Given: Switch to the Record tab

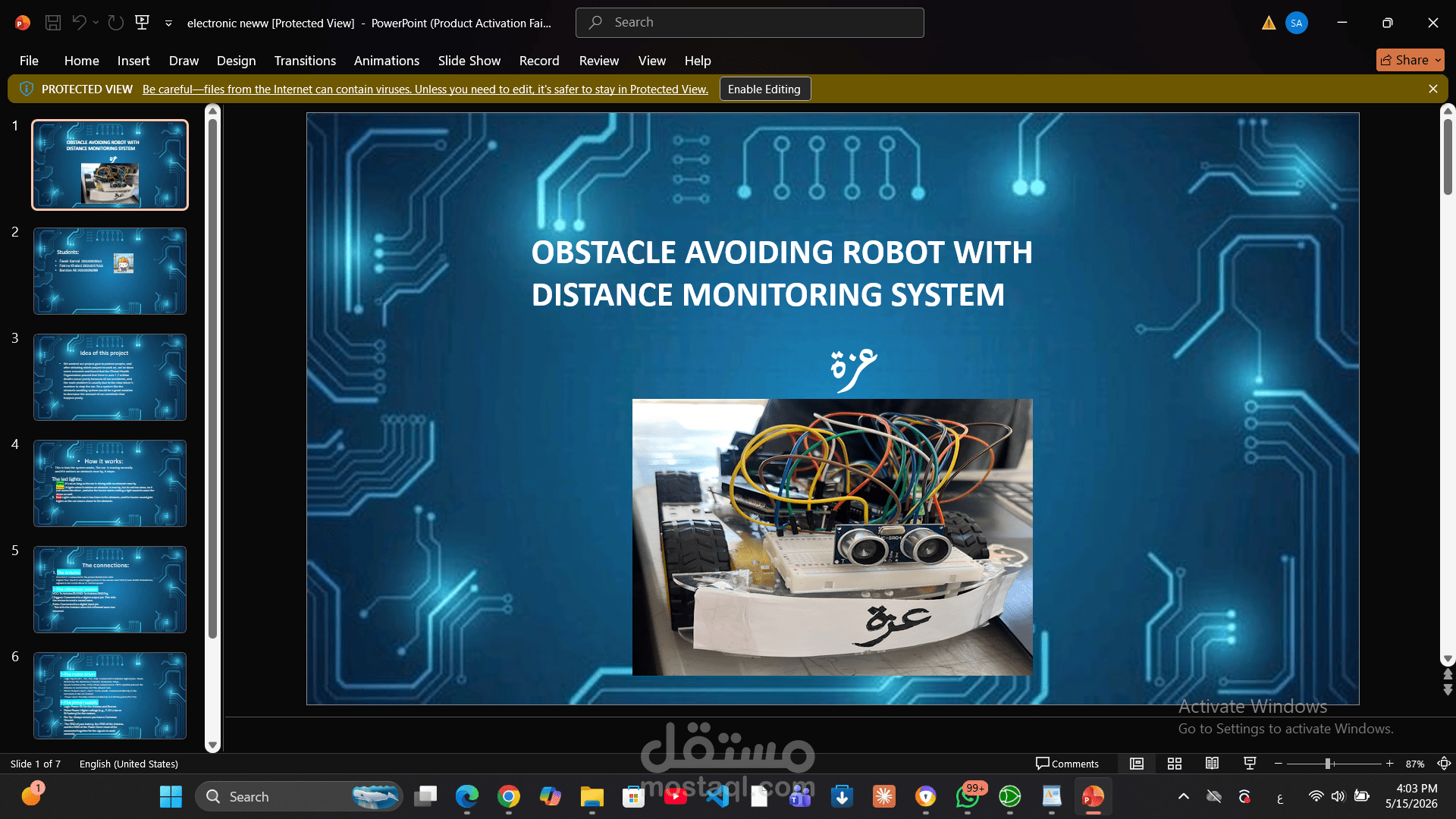Looking at the screenshot, I should [x=539, y=61].
